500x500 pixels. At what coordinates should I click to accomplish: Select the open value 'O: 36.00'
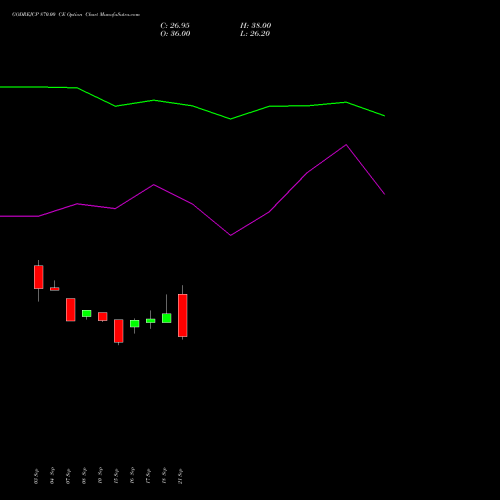(175, 33)
